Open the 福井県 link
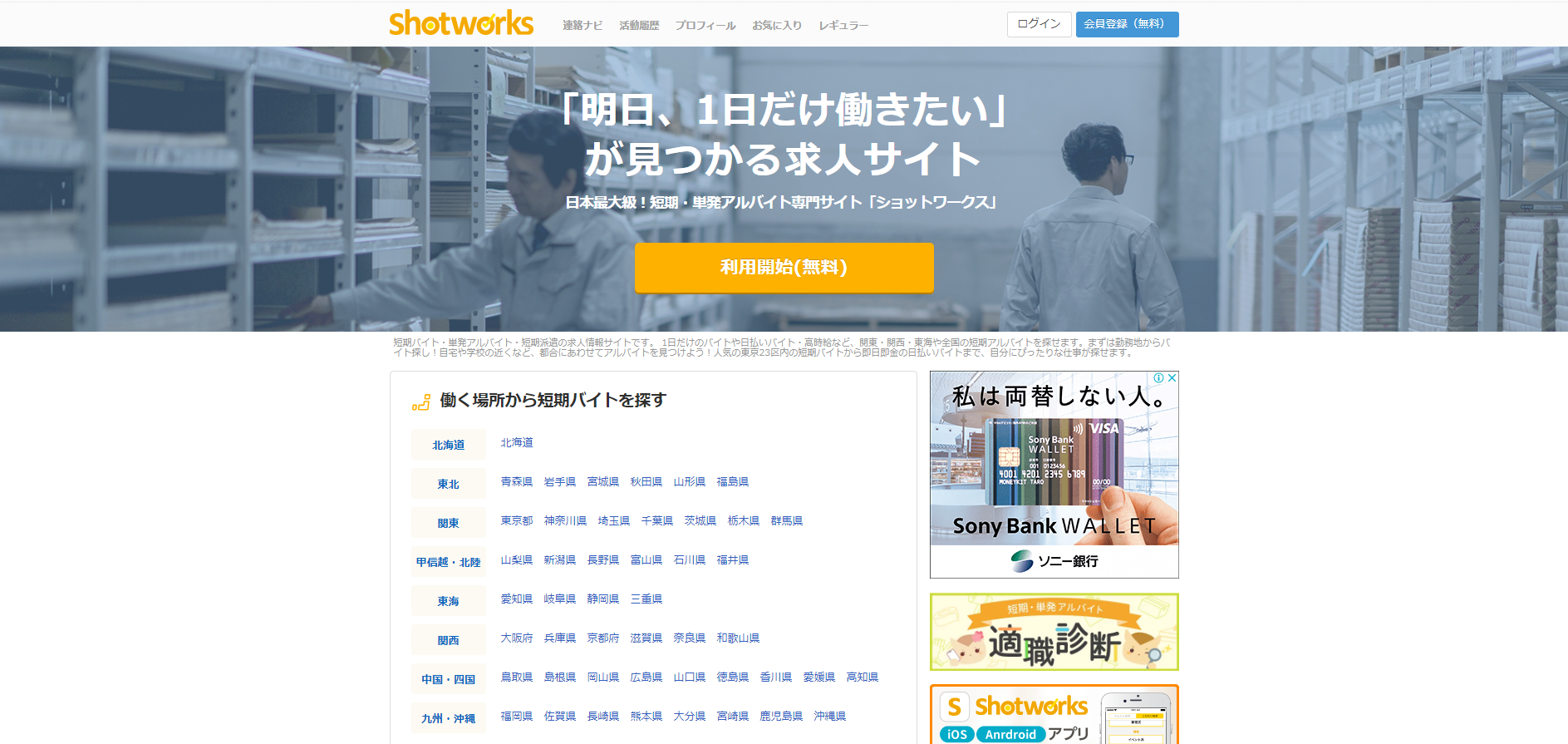This screenshot has height=744, width=1568. pyautogui.click(x=733, y=559)
